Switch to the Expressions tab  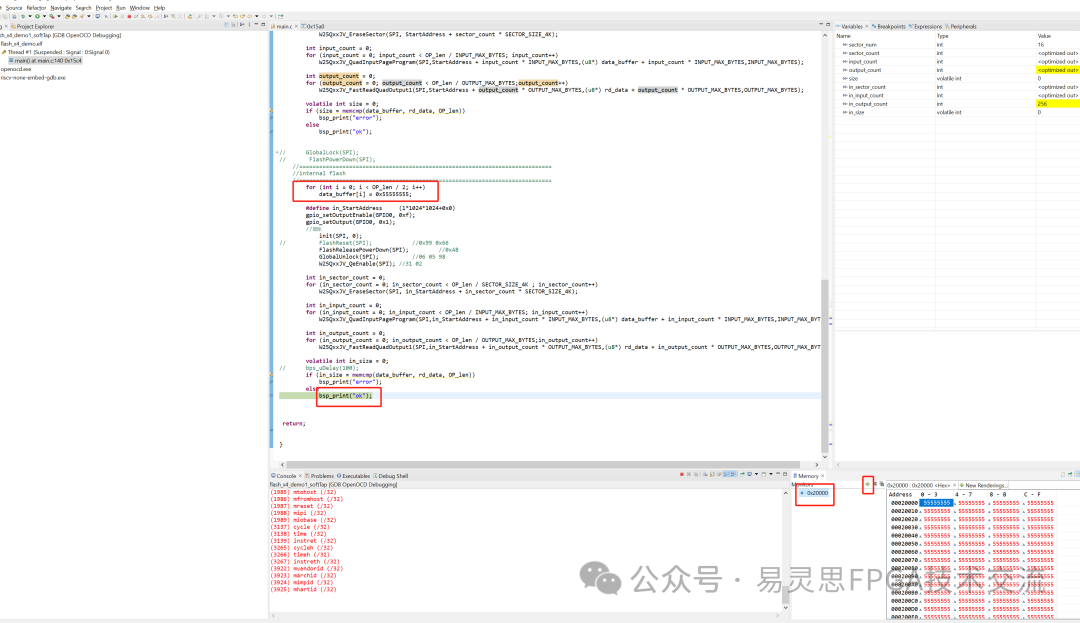click(925, 26)
